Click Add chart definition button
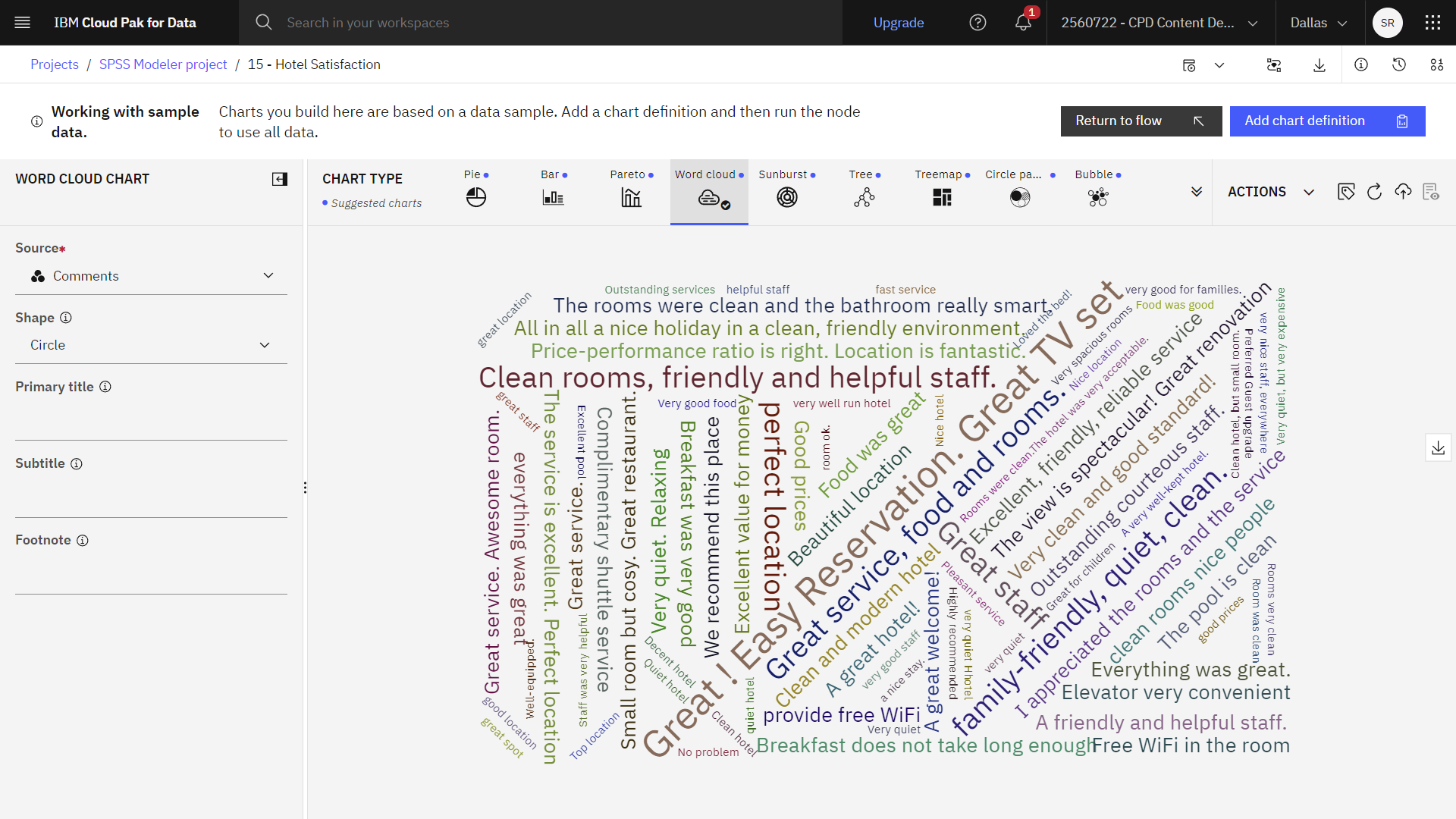The width and height of the screenshot is (1456, 819). (x=1327, y=121)
